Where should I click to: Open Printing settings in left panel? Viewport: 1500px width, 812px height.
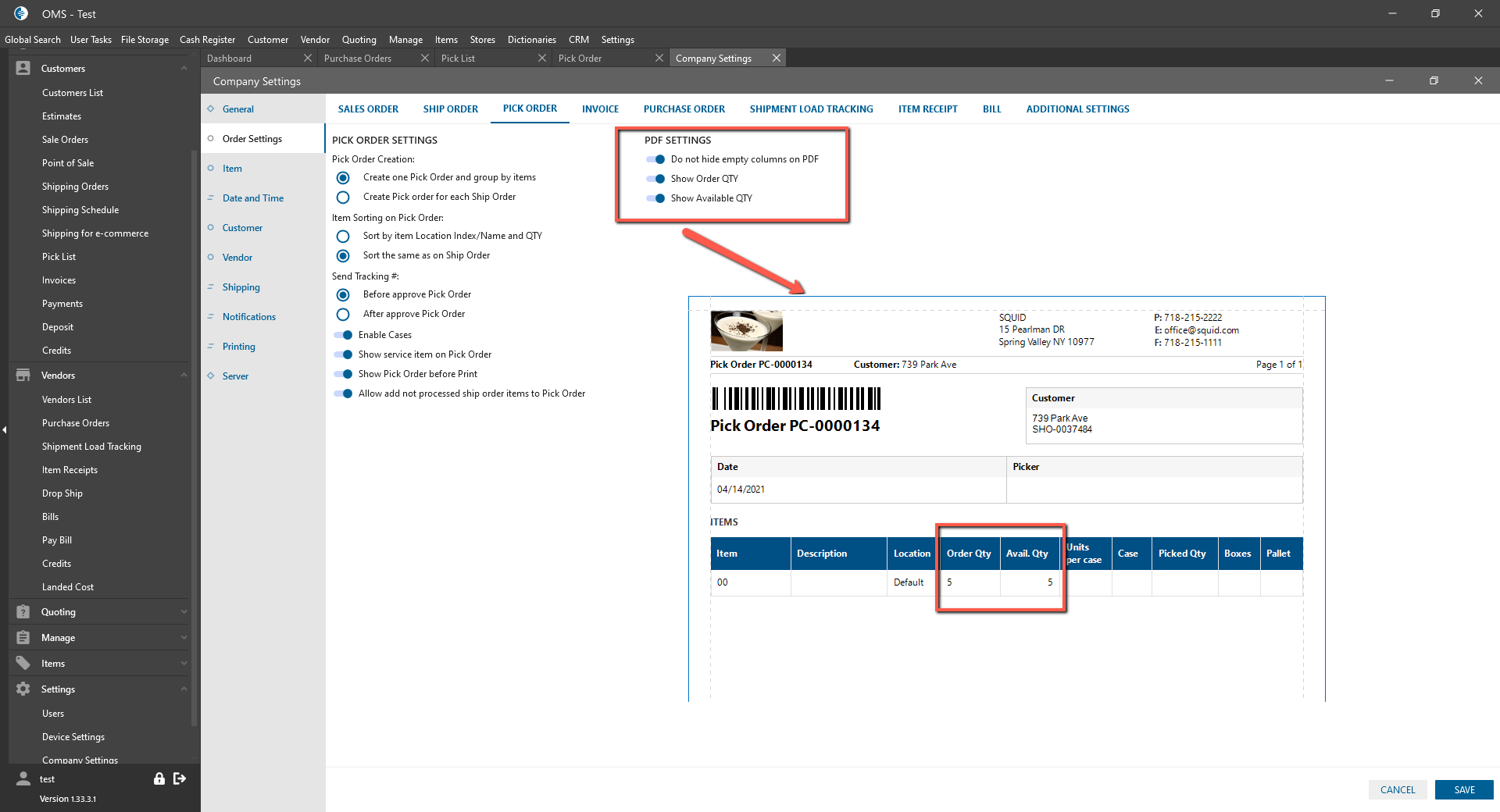(x=238, y=347)
